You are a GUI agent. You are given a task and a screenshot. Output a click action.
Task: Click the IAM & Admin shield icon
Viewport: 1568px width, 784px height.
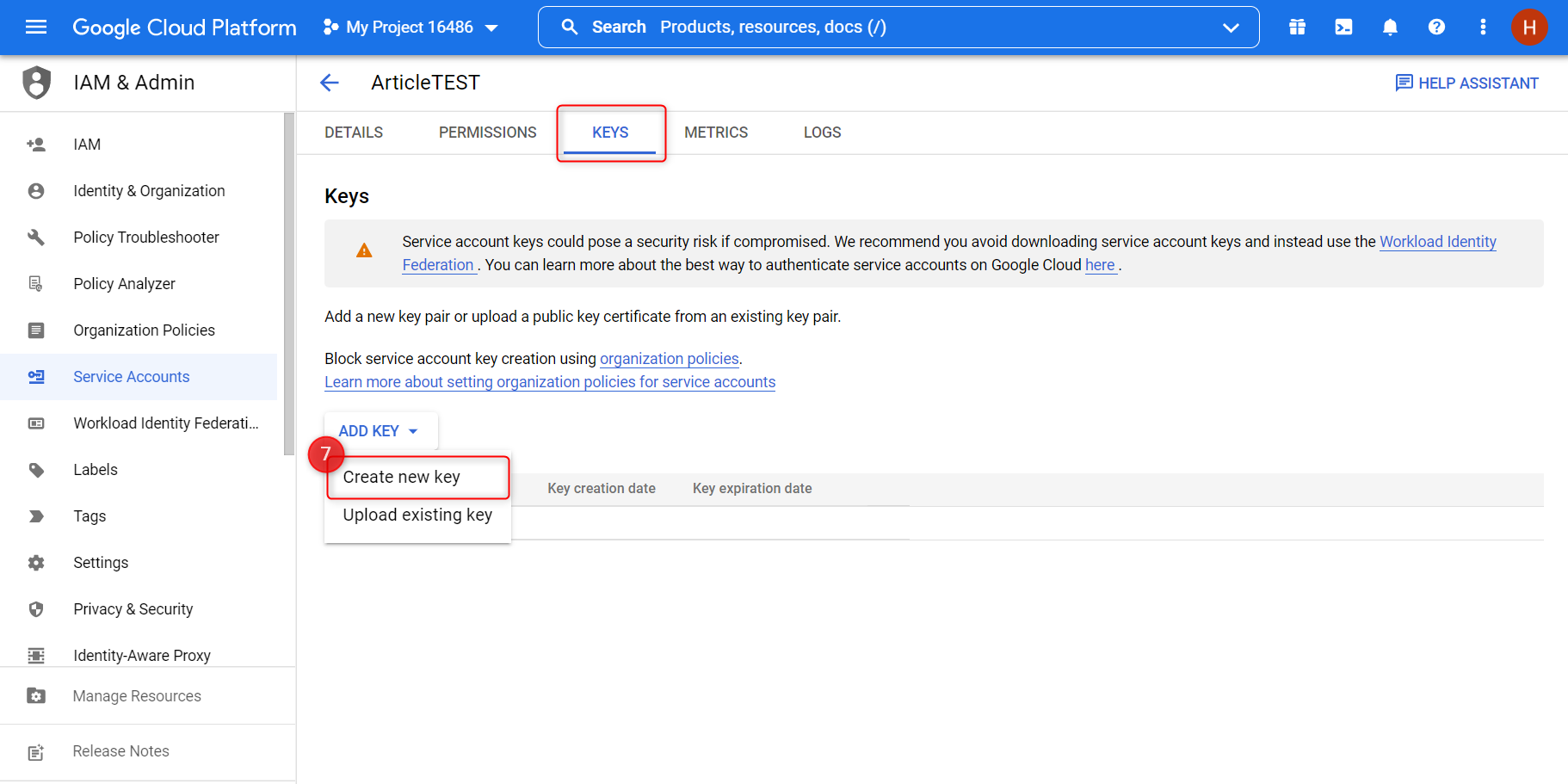tap(36, 83)
